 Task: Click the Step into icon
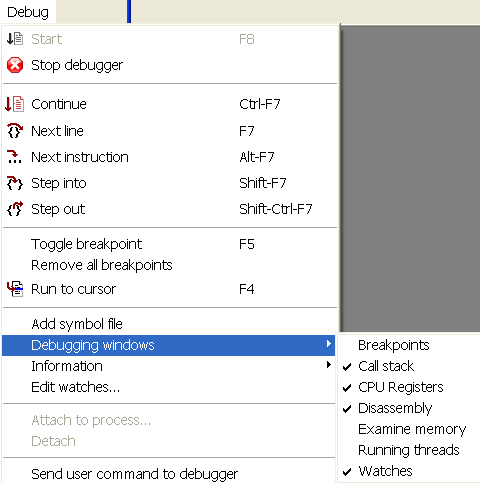15,183
